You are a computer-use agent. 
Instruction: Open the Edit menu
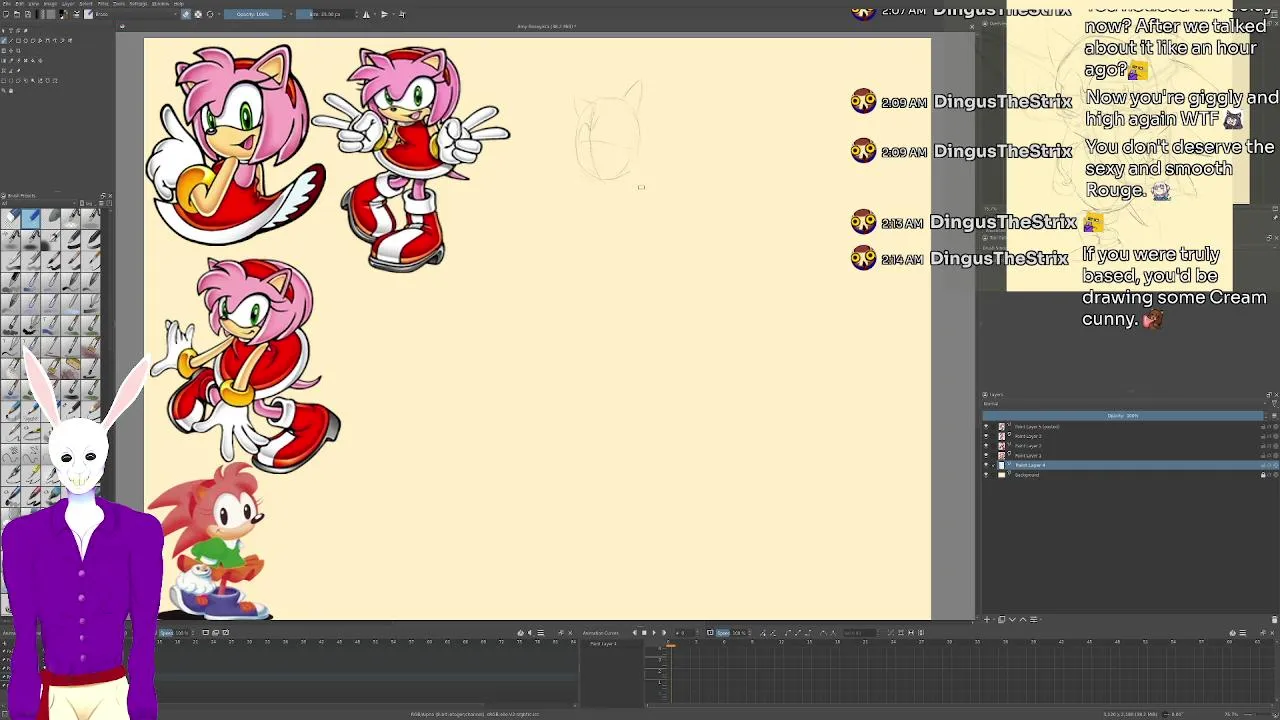coord(20,4)
